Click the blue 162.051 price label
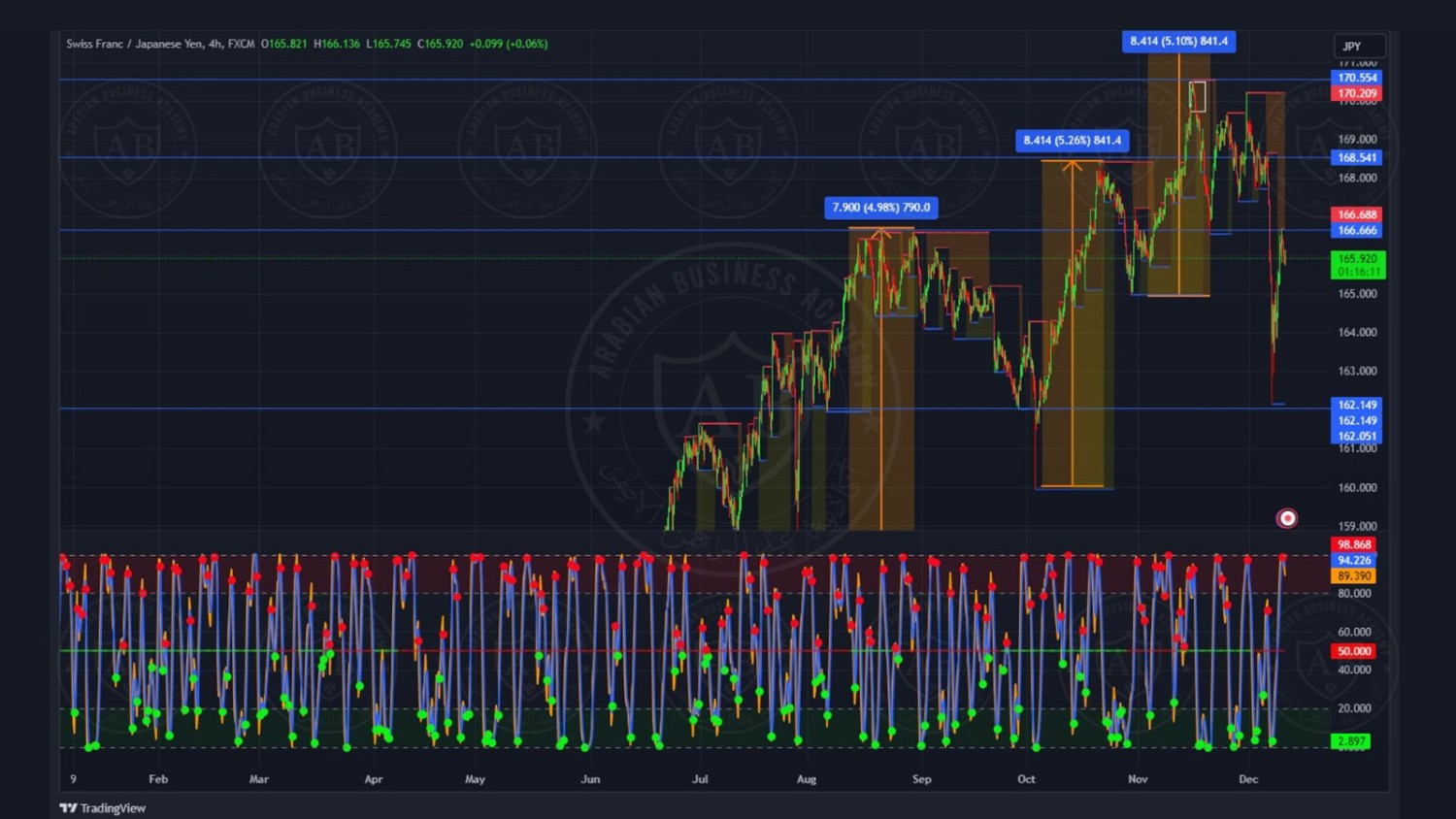The image size is (1456, 819). pos(1357,436)
